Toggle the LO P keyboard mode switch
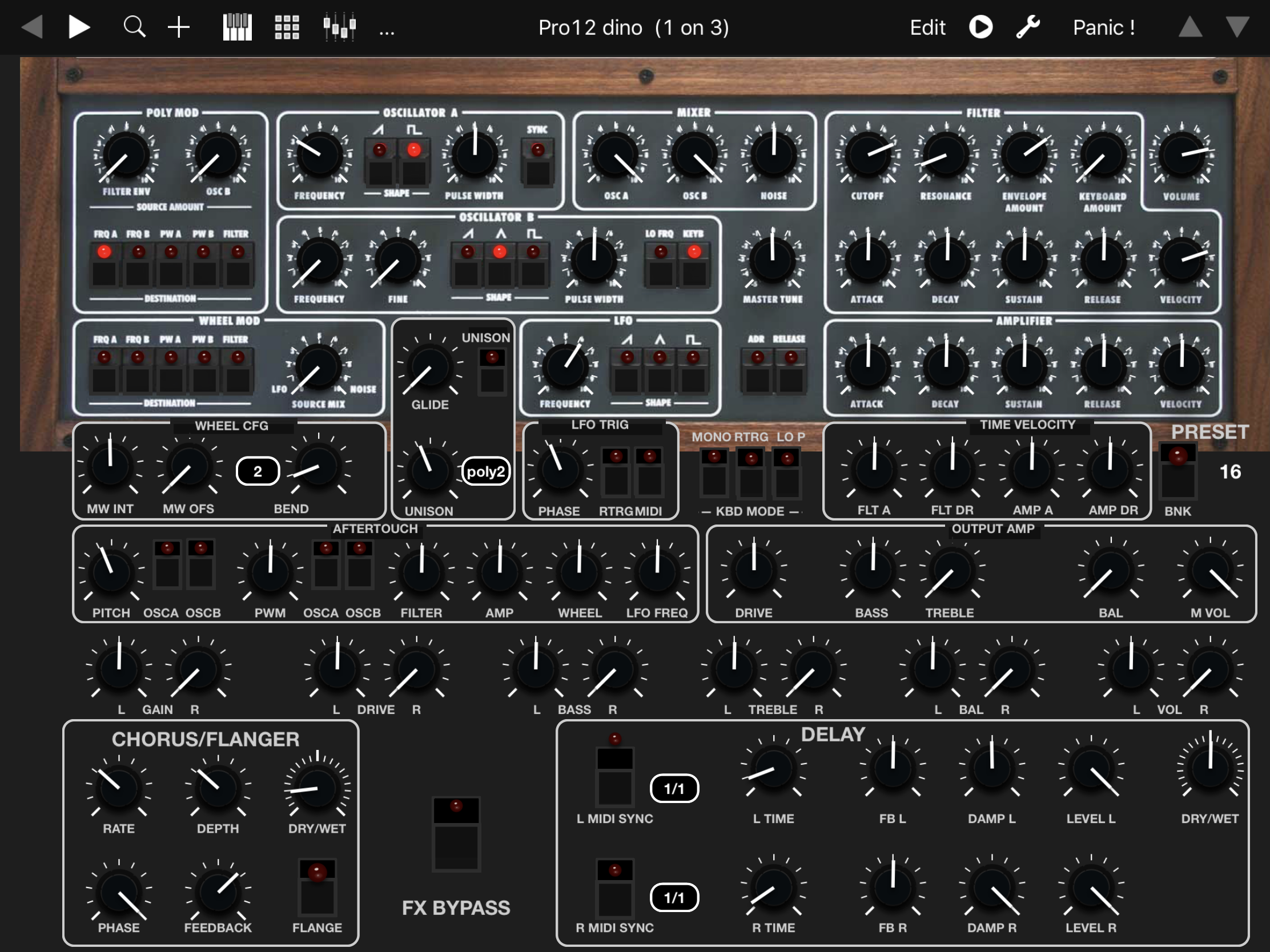 (787, 472)
